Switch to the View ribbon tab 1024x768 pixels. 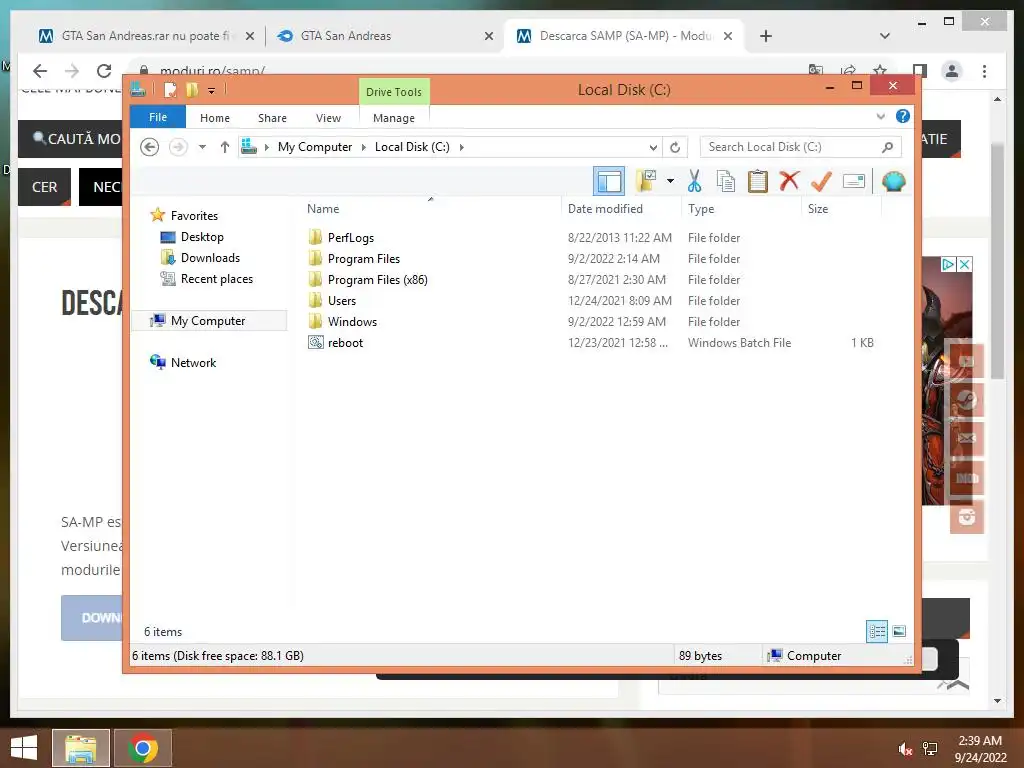coord(328,118)
